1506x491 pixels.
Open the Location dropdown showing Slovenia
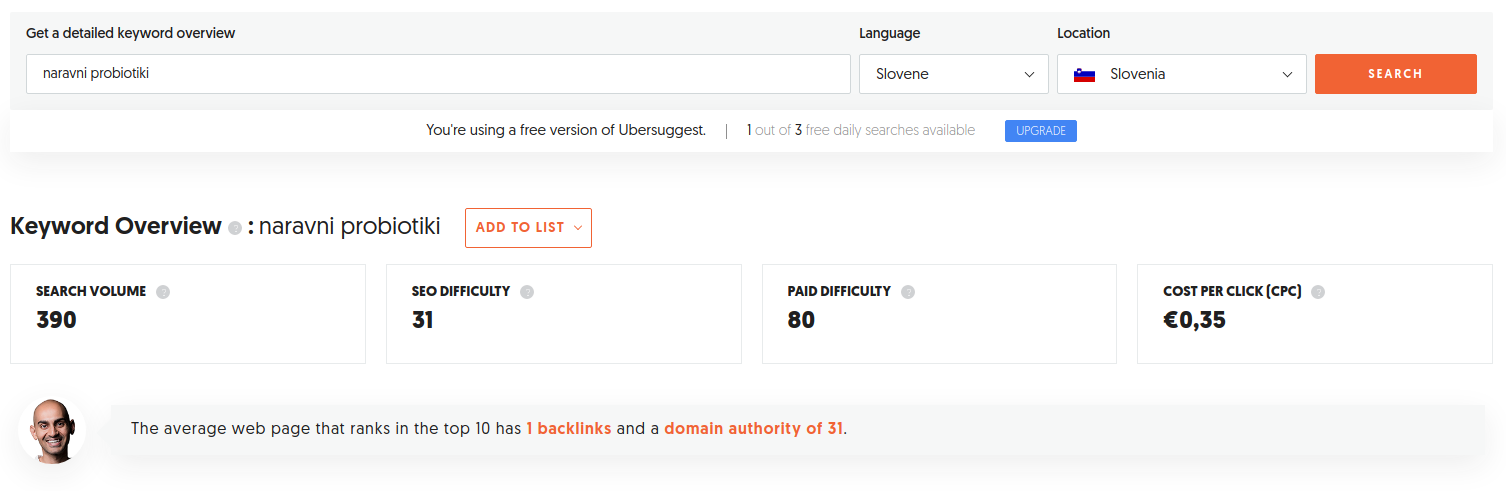1182,74
